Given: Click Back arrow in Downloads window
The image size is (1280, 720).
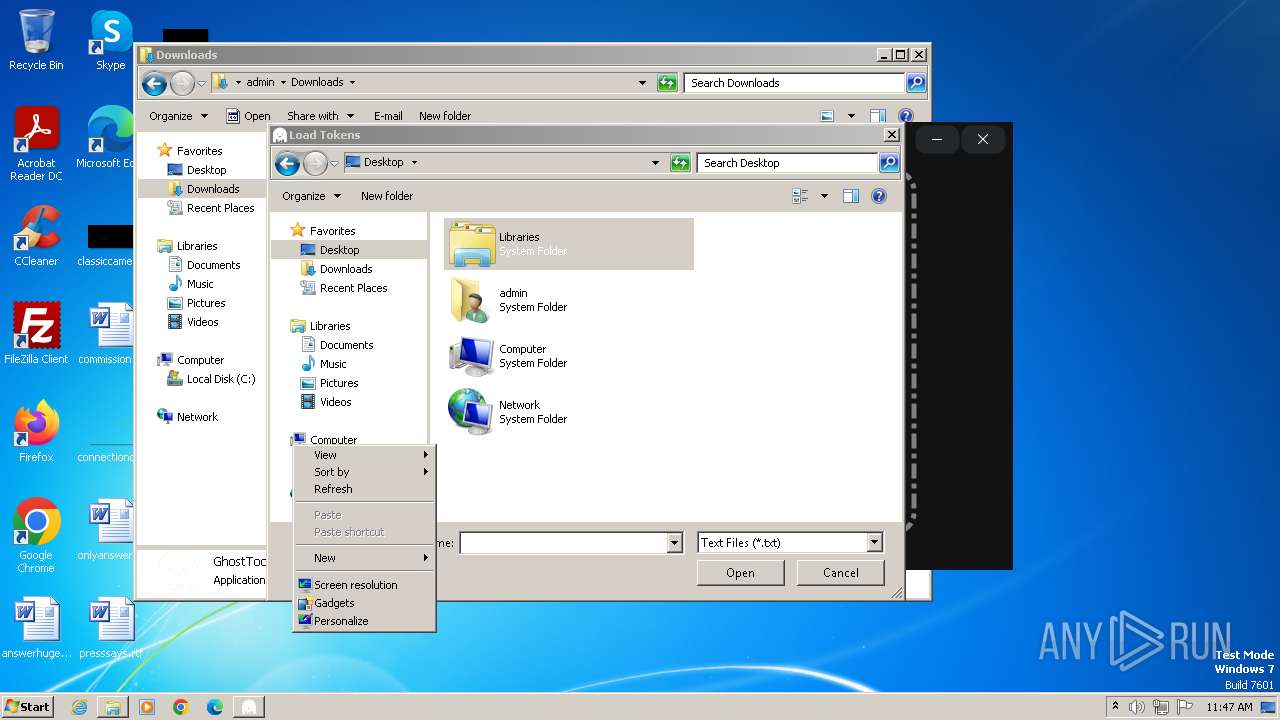Looking at the screenshot, I should 154,83.
